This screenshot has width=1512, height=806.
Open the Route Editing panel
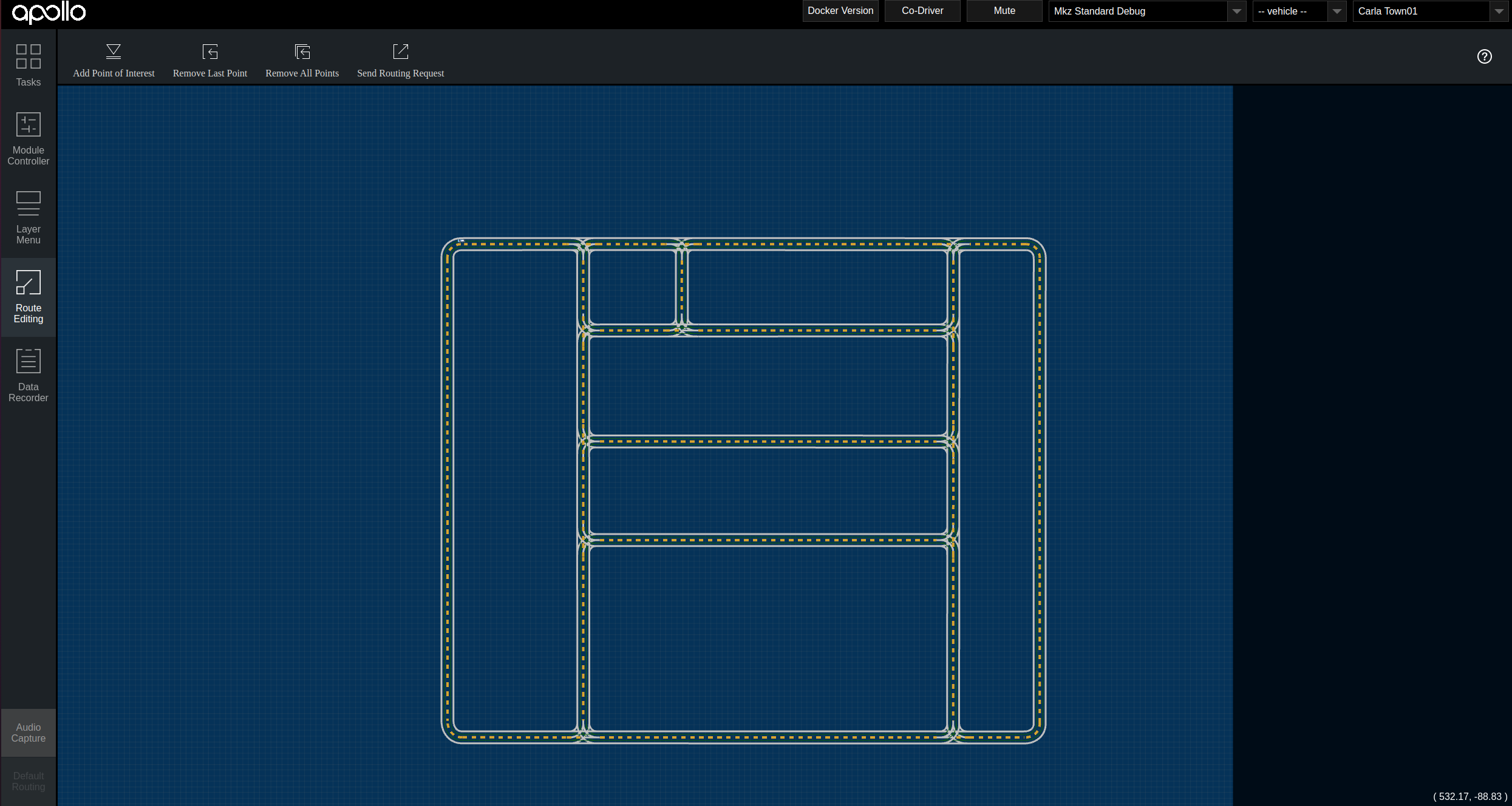28,296
